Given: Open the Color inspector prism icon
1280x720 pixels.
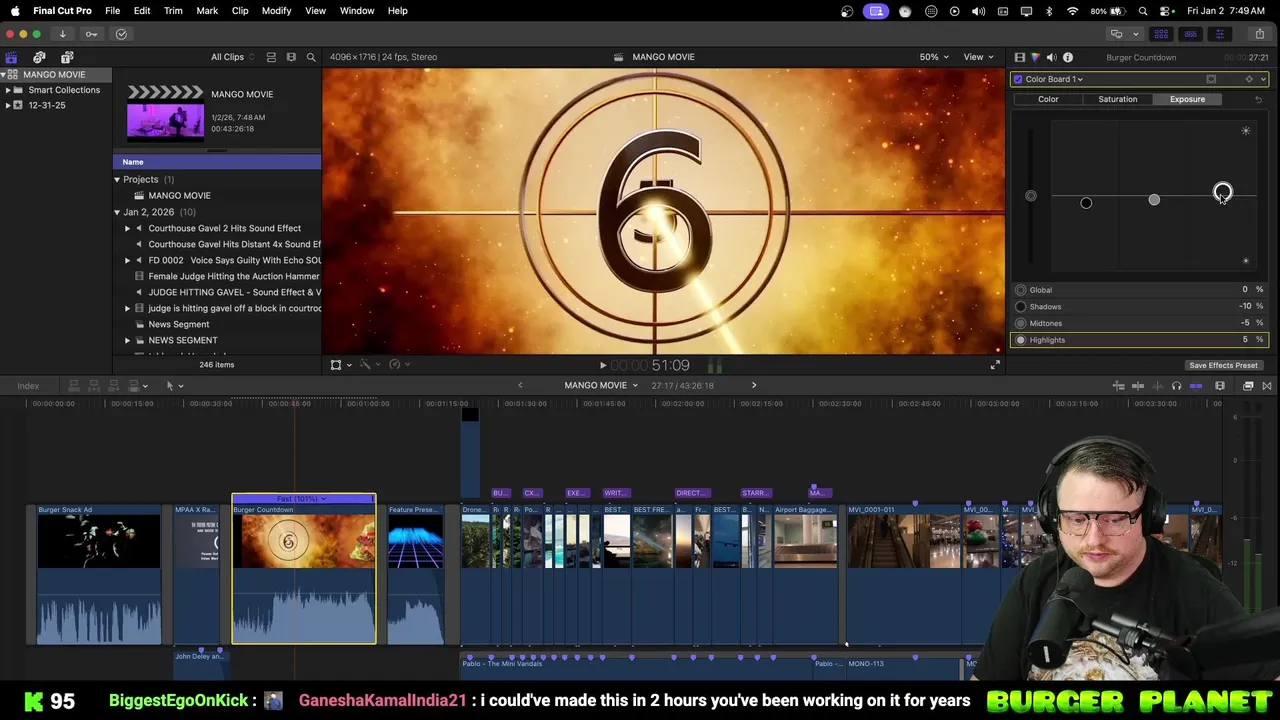Looking at the screenshot, I should tap(1035, 57).
